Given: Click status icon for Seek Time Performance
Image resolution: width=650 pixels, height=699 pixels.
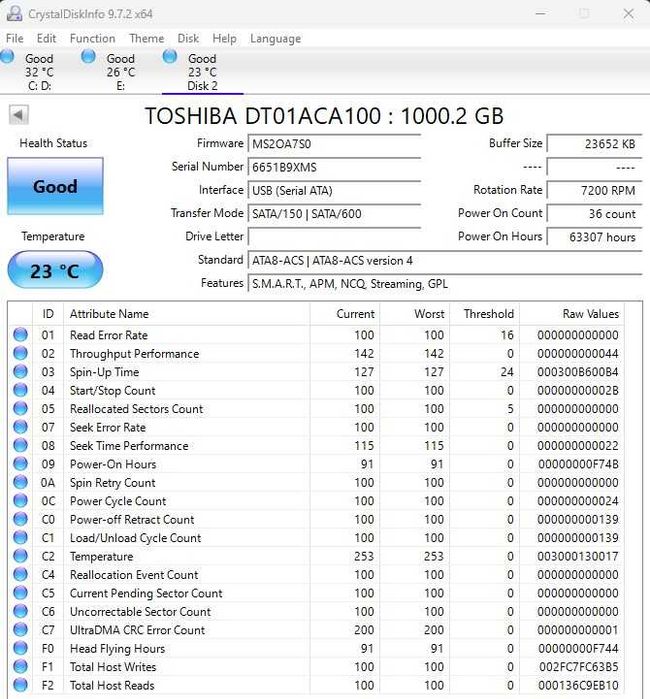Looking at the screenshot, I should pyautogui.click(x=20, y=445).
